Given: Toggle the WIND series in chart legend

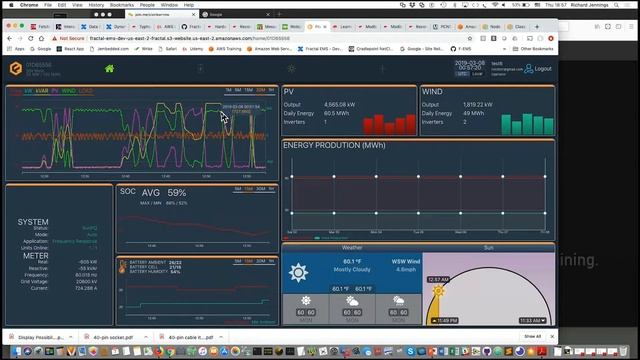Looking at the screenshot, I should tap(69, 91).
